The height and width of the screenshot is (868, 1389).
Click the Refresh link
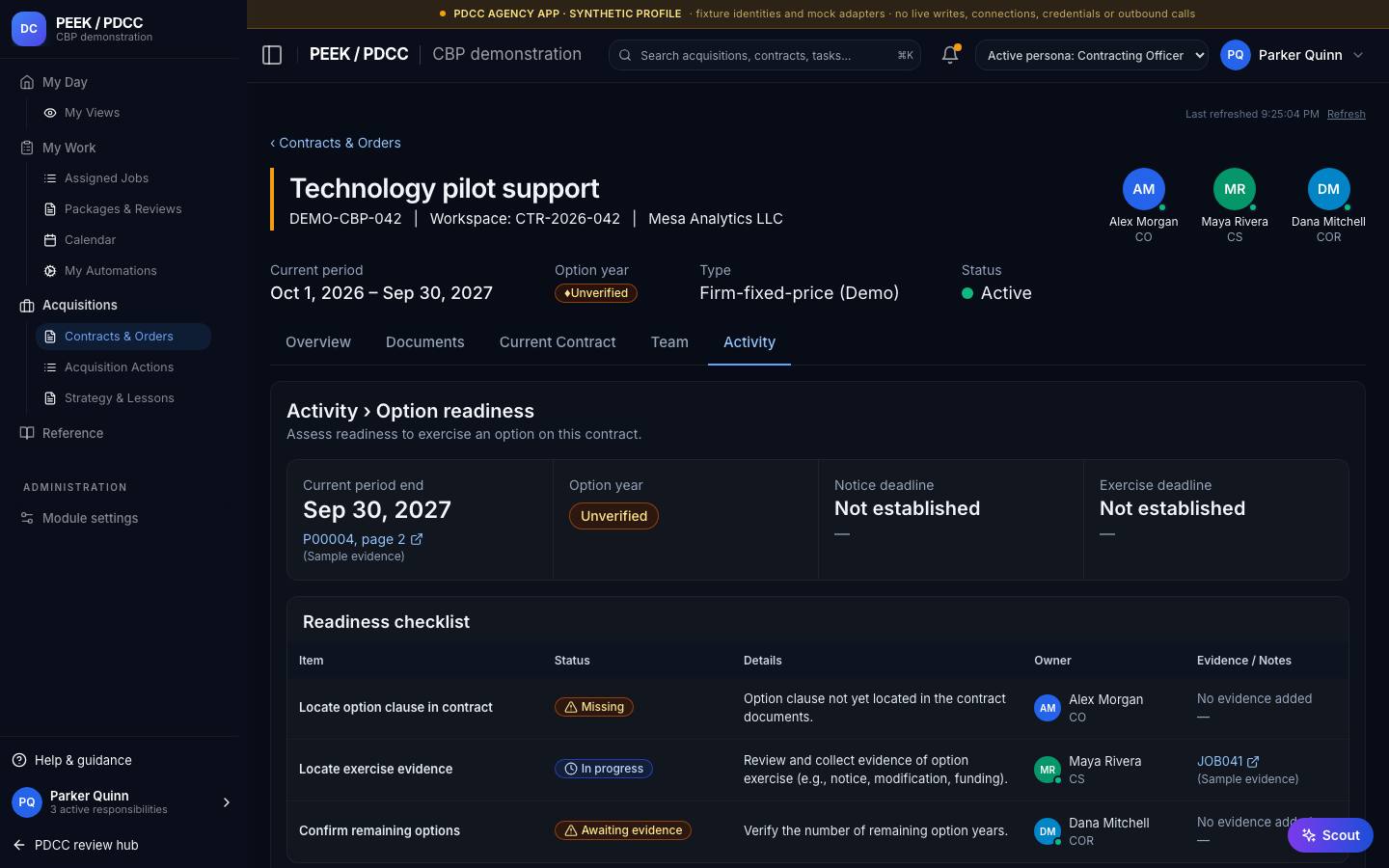(1346, 114)
